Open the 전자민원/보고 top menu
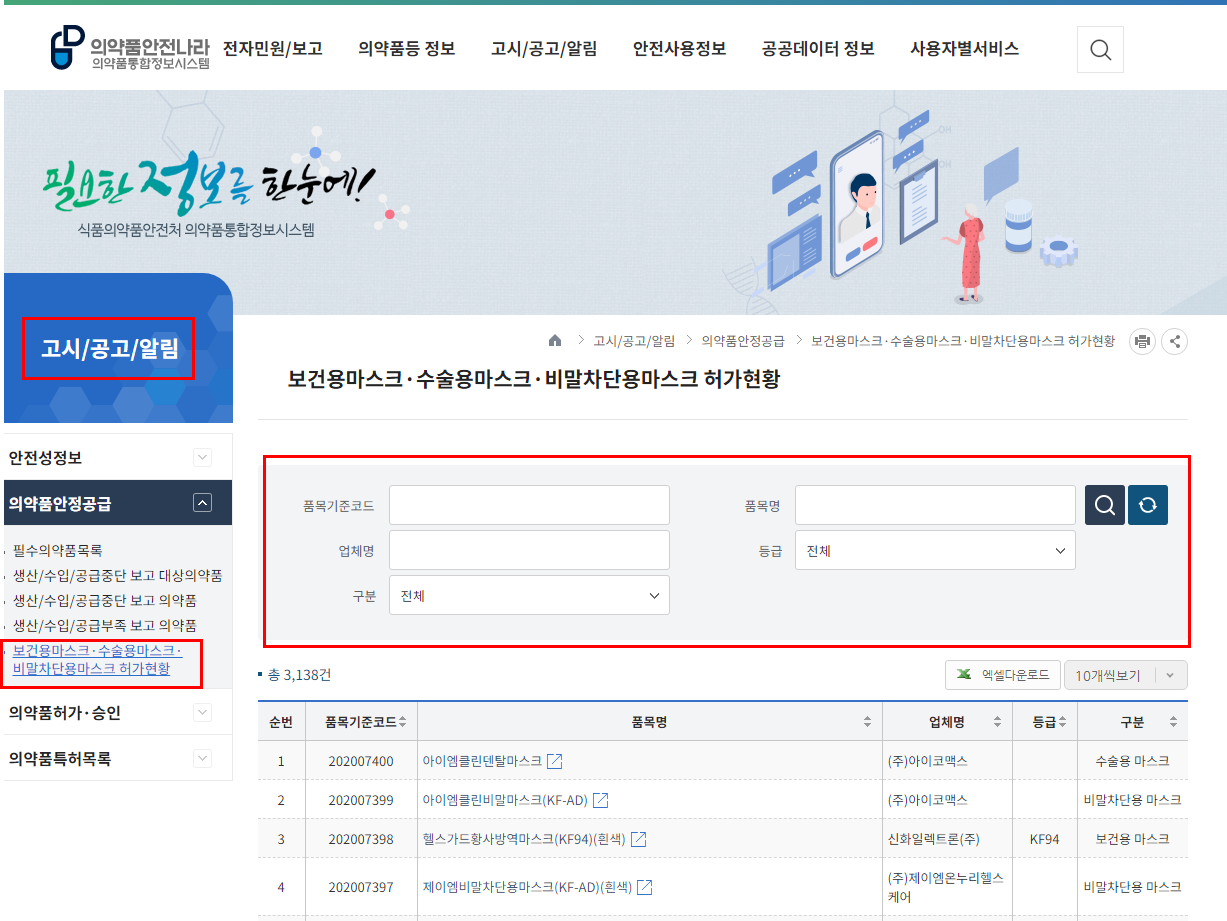This screenshot has height=921, width=1227. (273, 49)
